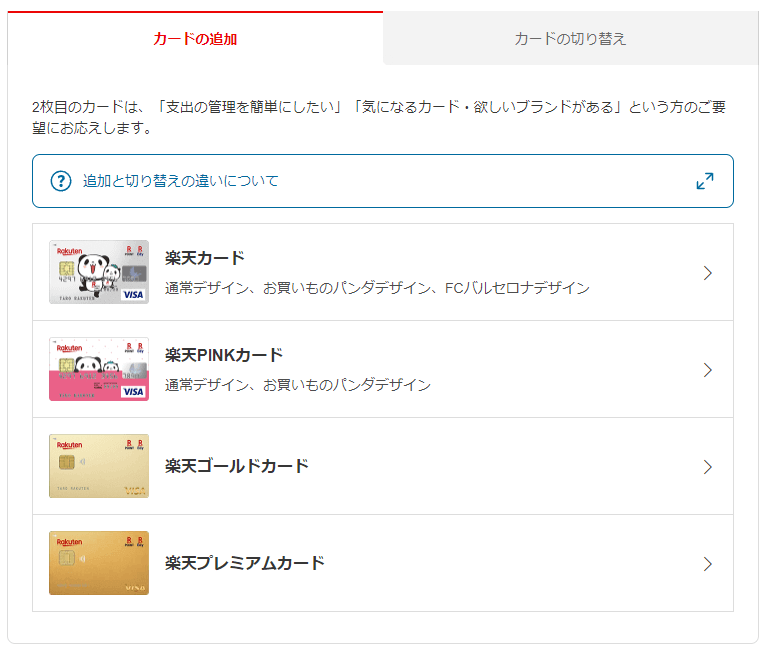Choose the 楽天ゴールドカード title link

(x=237, y=466)
